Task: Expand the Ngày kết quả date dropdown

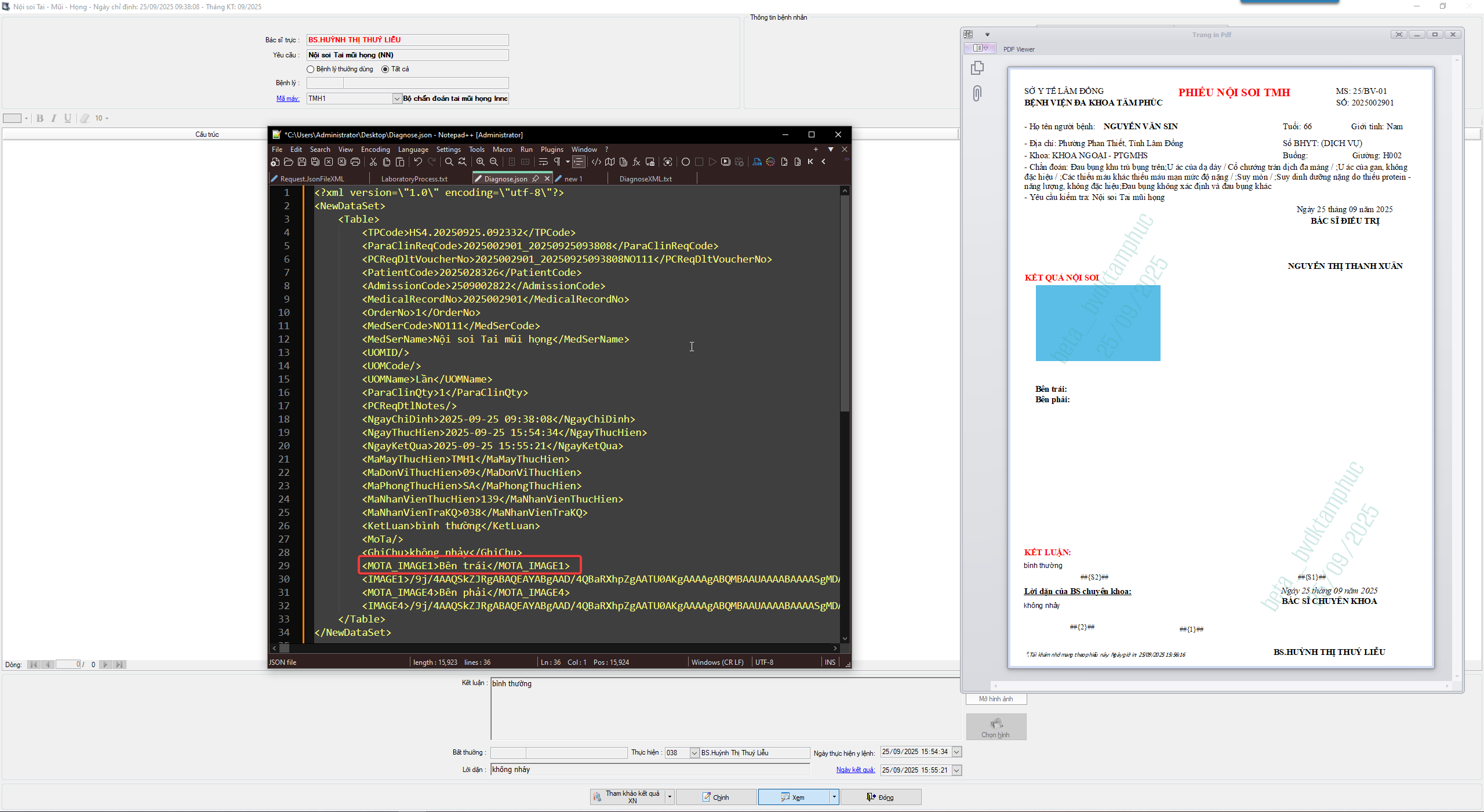Action: pyautogui.click(x=957, y=770)
